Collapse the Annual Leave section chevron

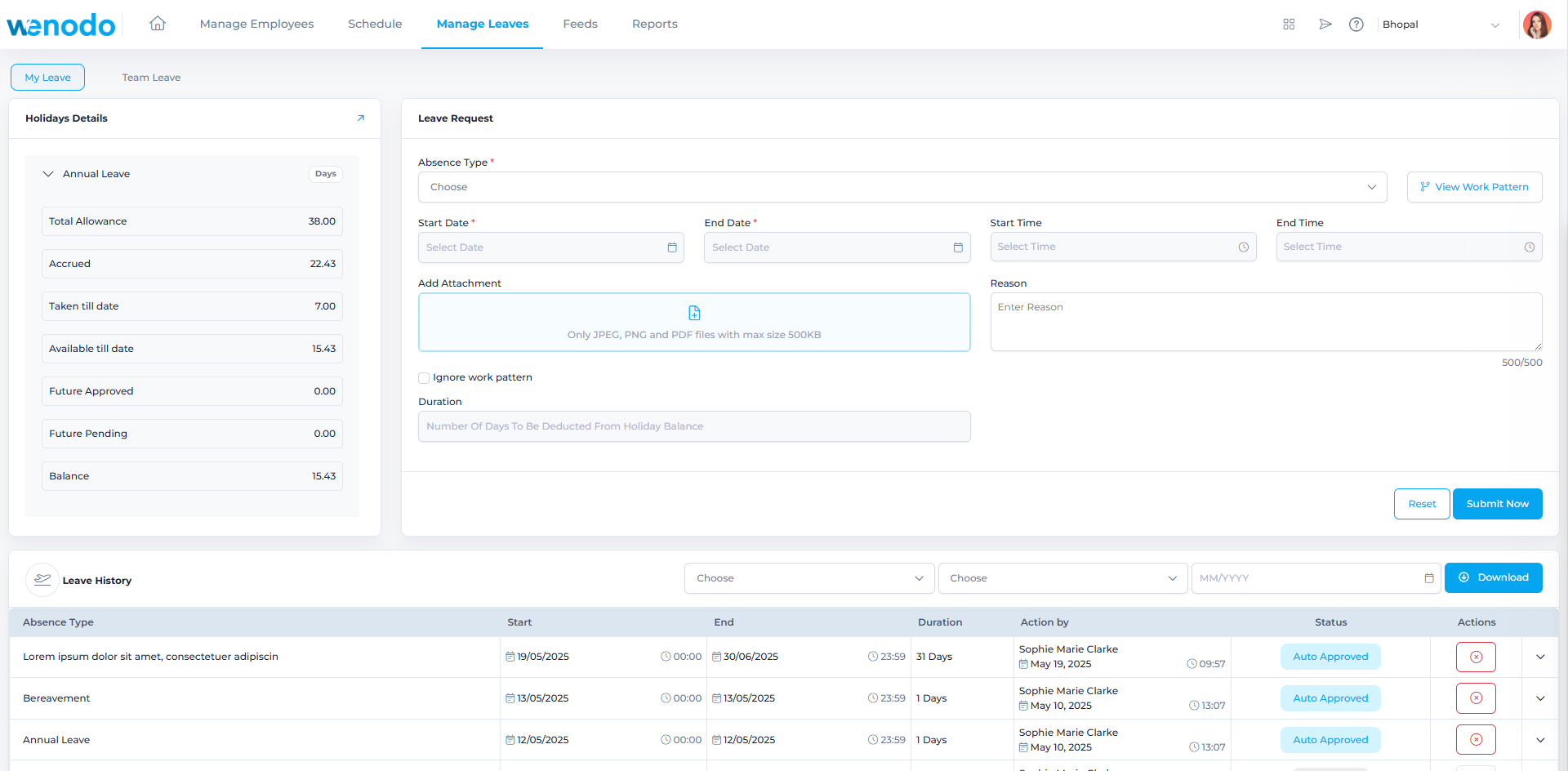click(47, 173)
